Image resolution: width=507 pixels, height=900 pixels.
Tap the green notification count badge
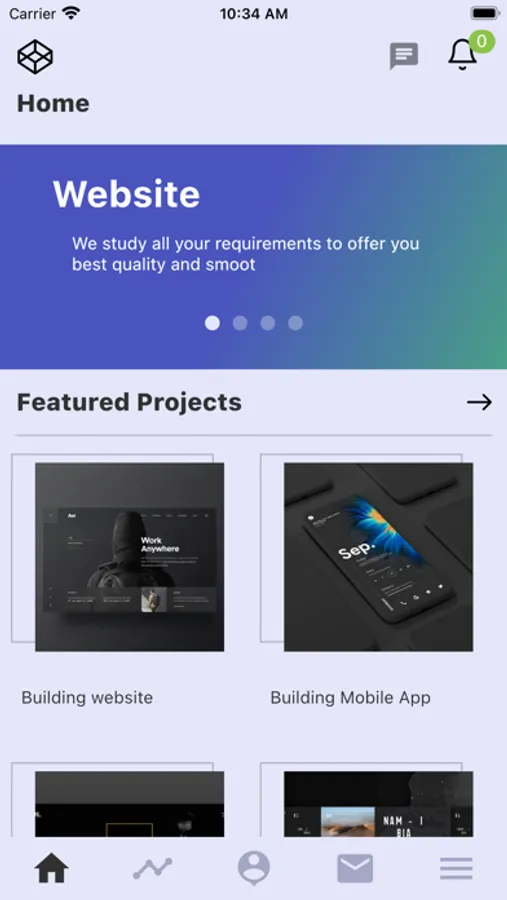[482, 41]
